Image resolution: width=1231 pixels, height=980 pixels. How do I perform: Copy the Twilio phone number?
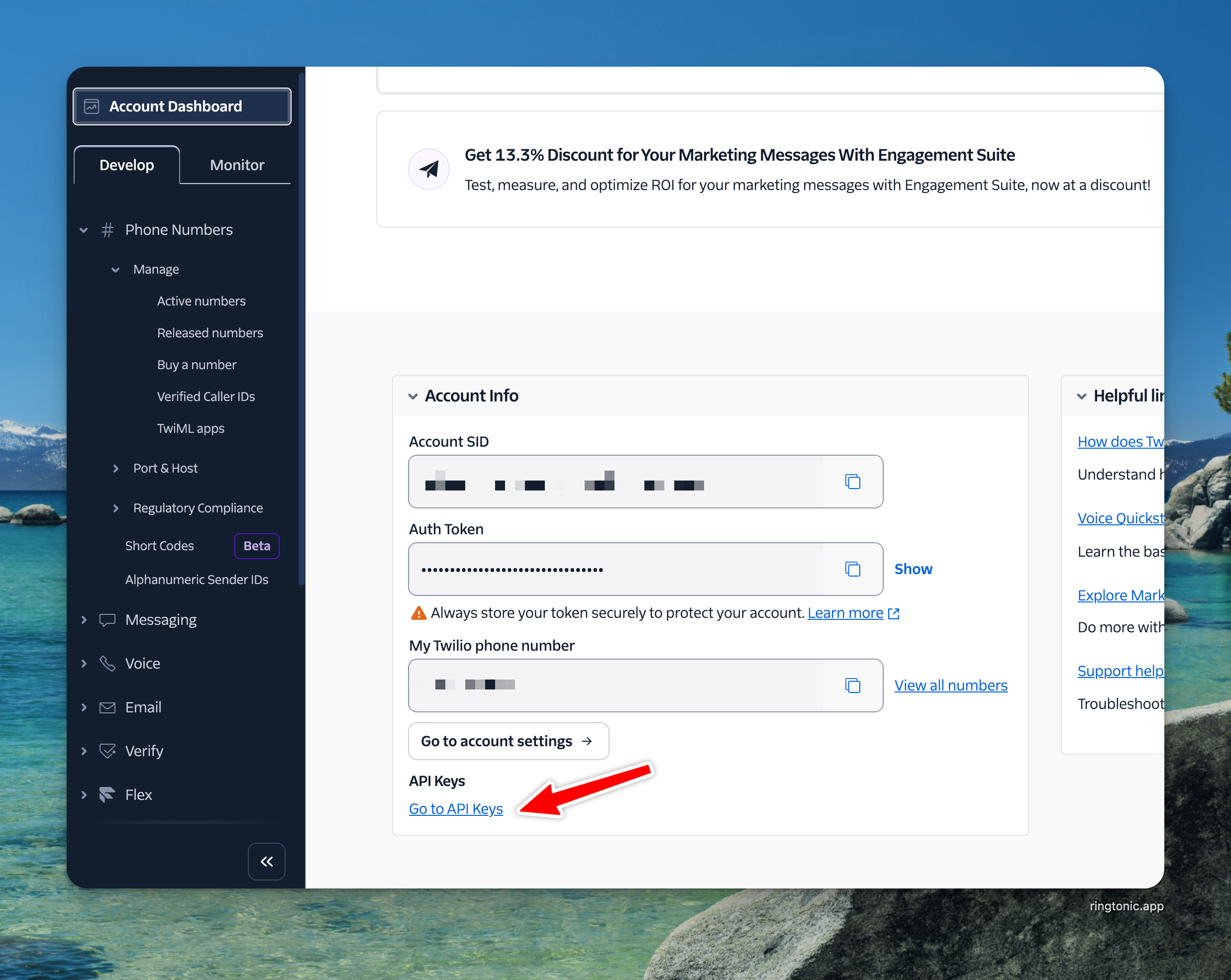pos(852,686)
